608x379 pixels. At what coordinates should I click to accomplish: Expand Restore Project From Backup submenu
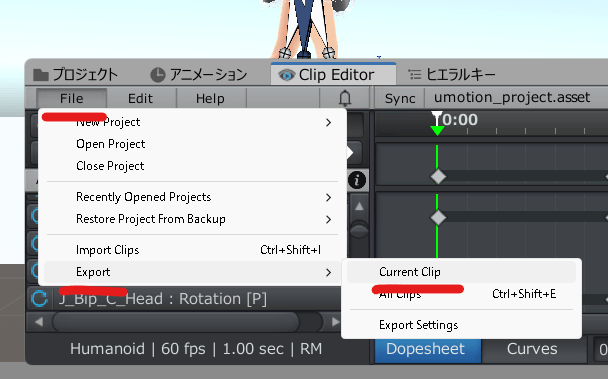[192, 219]
